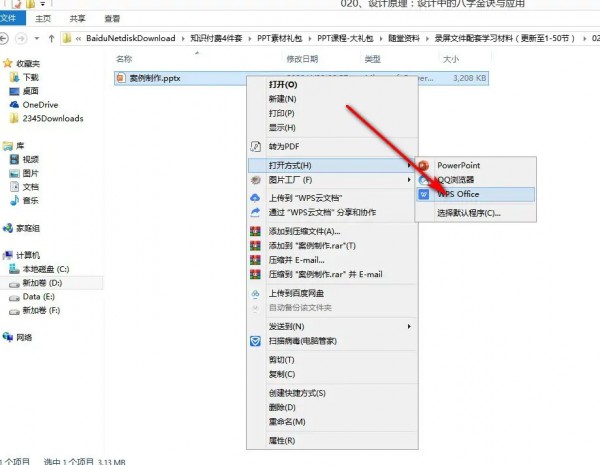Screen dimensions: 600x465
Task: Click 图片工厂 icon in context menu
Action: coord(255,180)
